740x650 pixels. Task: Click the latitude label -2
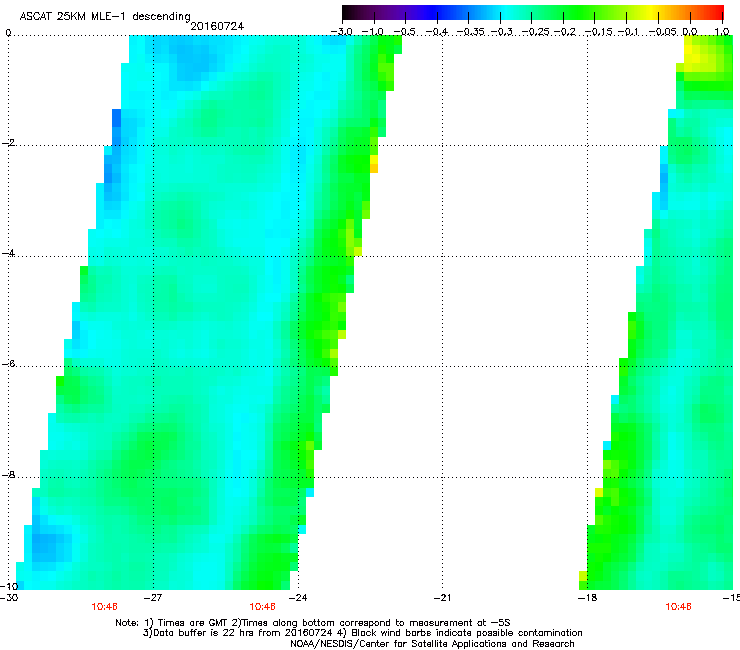pos(8,143)
